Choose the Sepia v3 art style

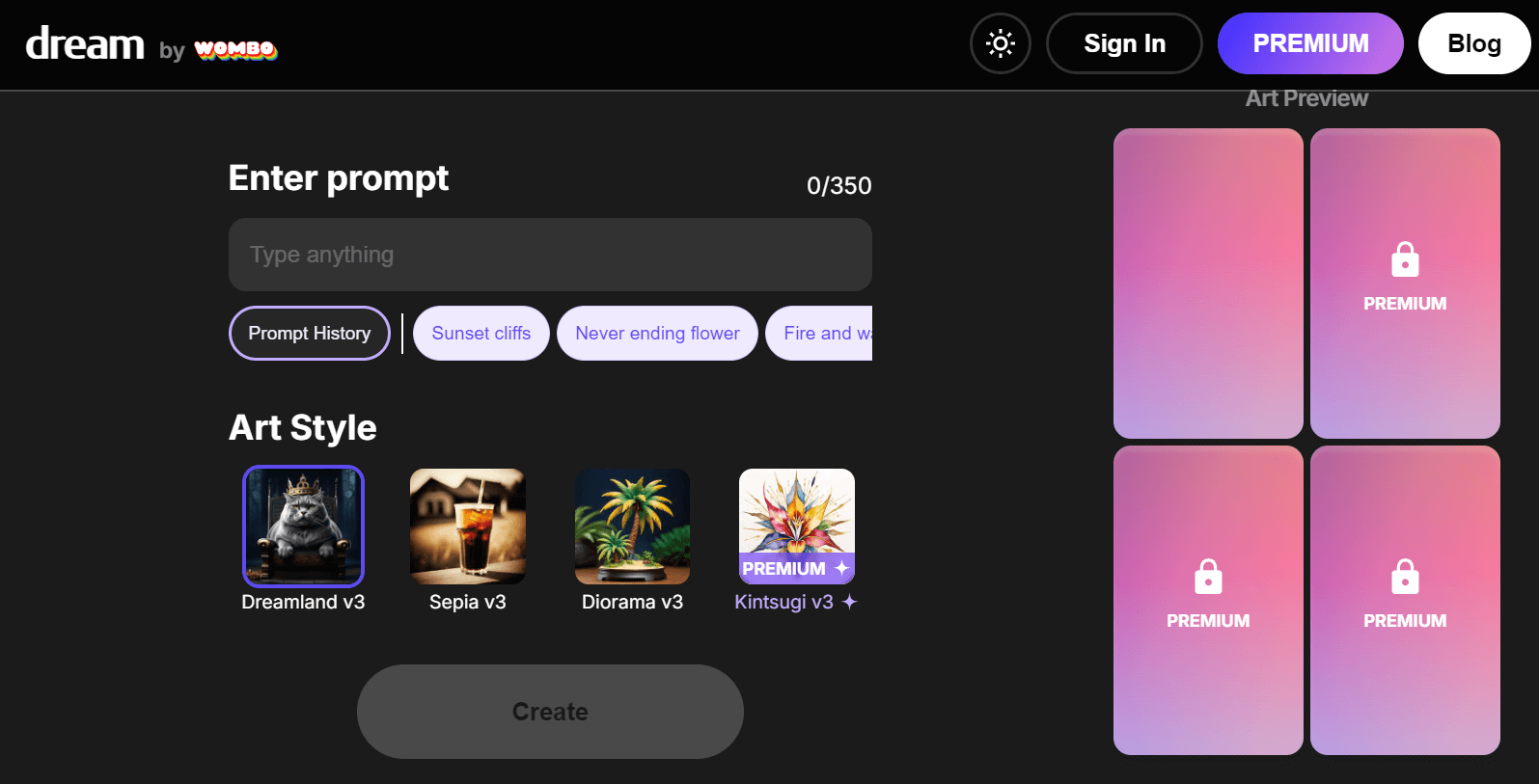[x=468, y=527]
